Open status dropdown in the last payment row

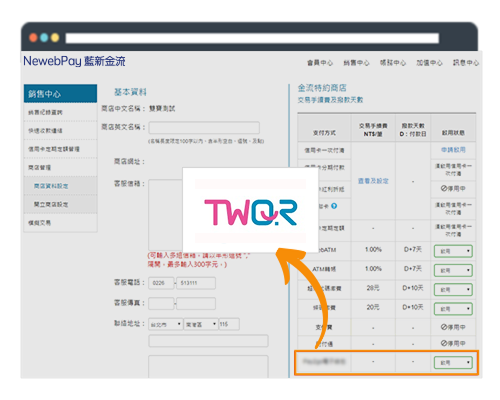pyautogui.click(x=453, y=362)
